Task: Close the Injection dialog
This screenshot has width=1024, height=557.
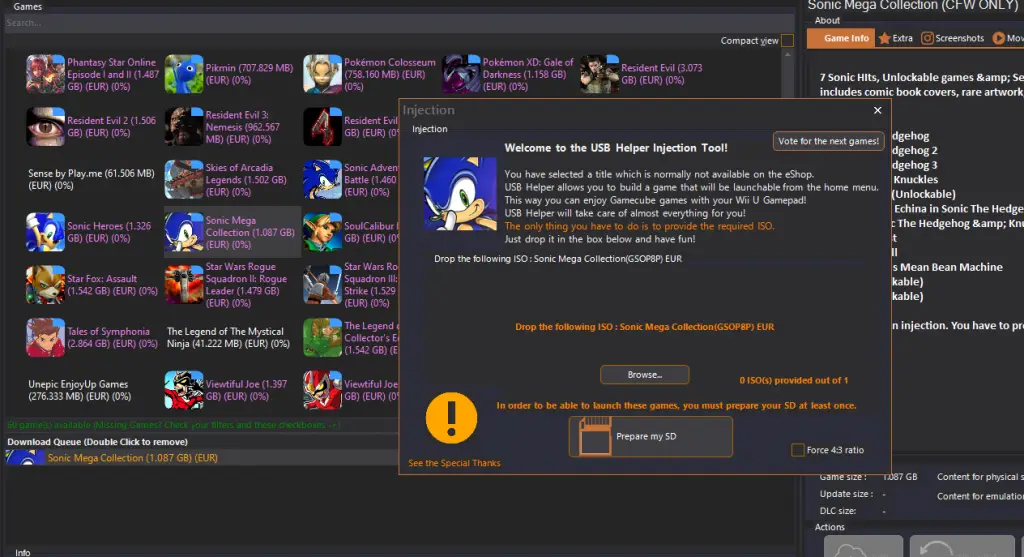Action: click(x=877, y=110)
